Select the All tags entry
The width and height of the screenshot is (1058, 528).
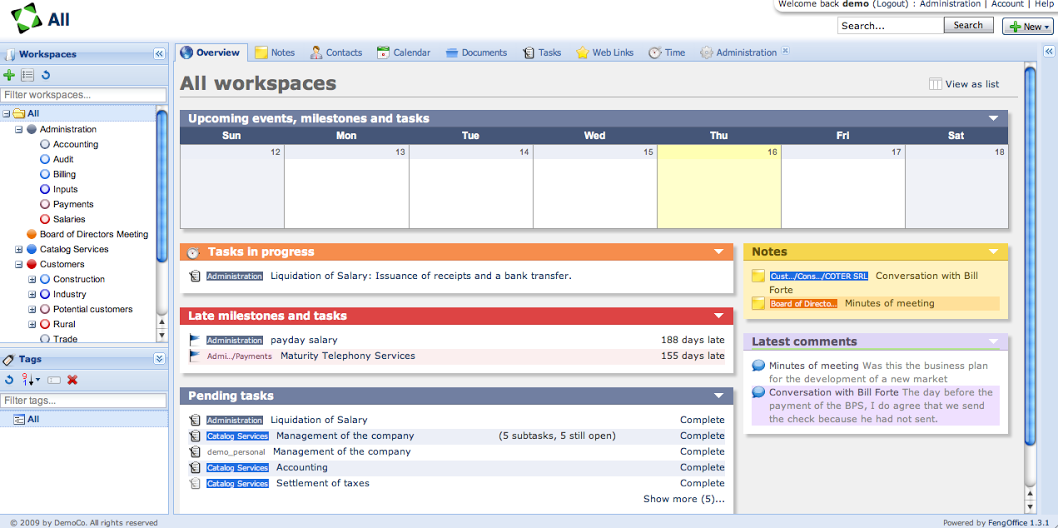[32, 419]
